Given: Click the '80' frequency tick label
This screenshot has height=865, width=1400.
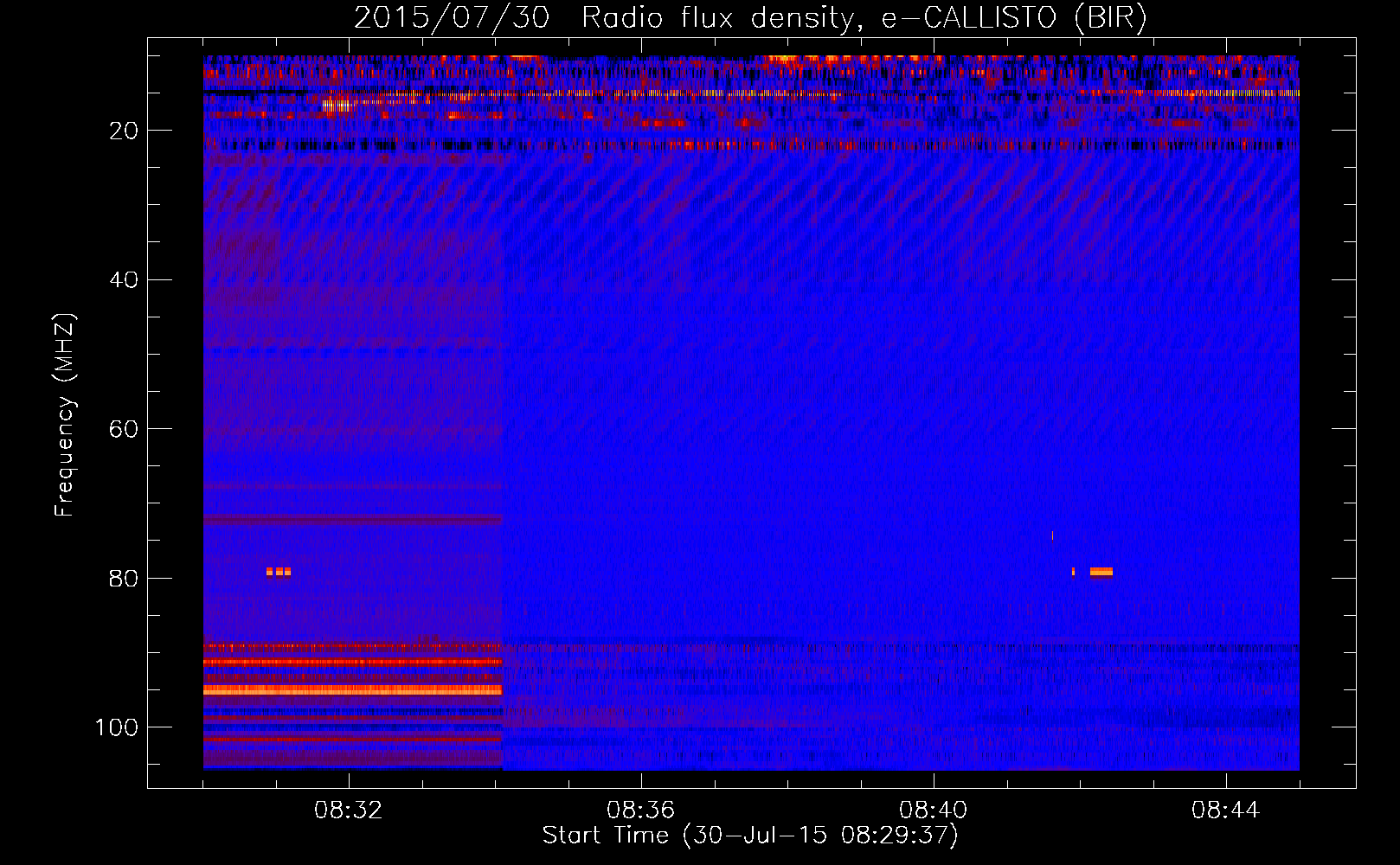Looking at the screenshot, I should pos(125,578).
